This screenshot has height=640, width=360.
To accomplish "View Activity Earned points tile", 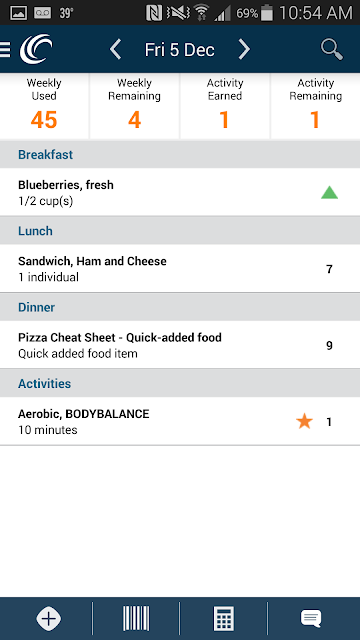I will coord(224,106).
